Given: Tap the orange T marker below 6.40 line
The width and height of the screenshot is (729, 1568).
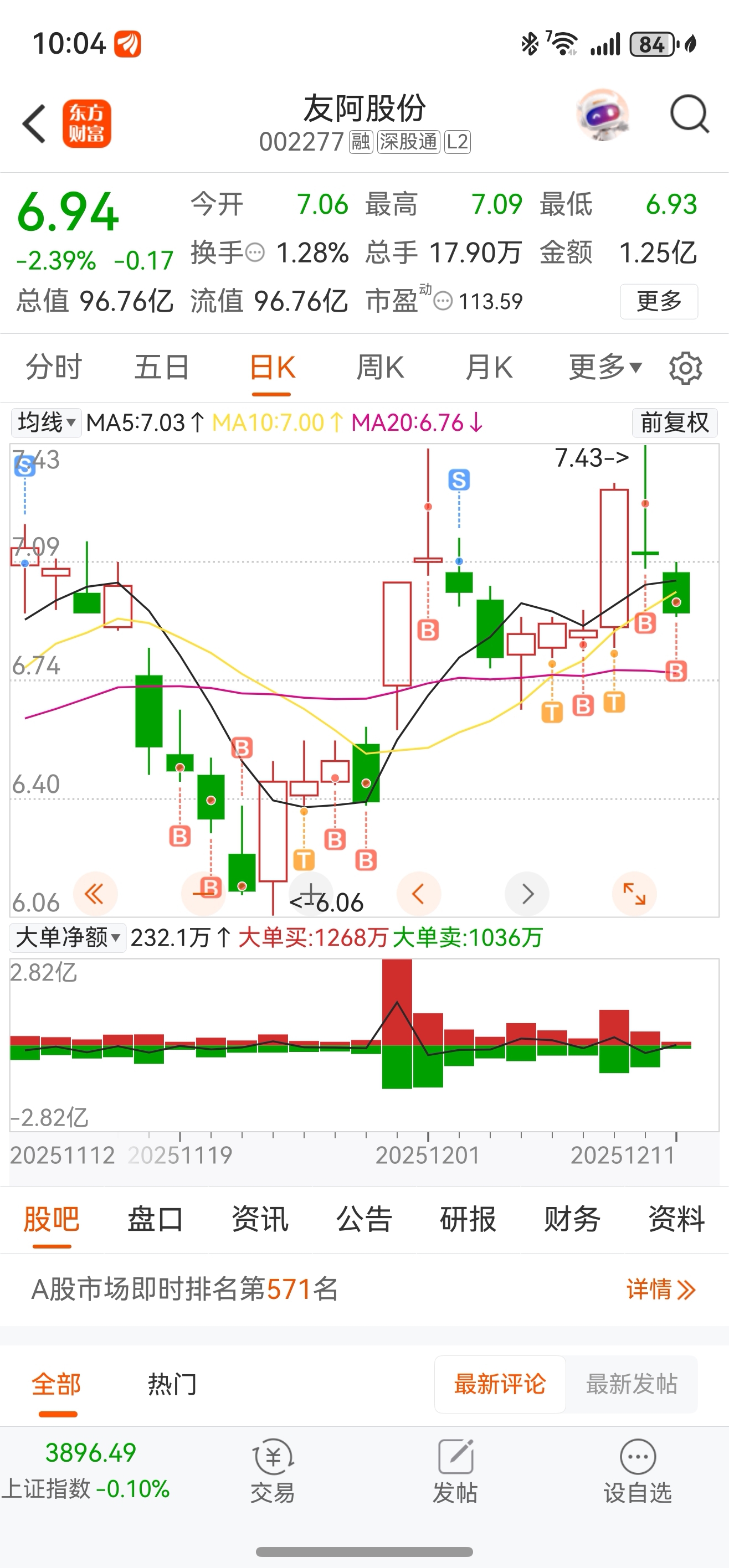Looking at the screenshot, I should tap(304, 860).
